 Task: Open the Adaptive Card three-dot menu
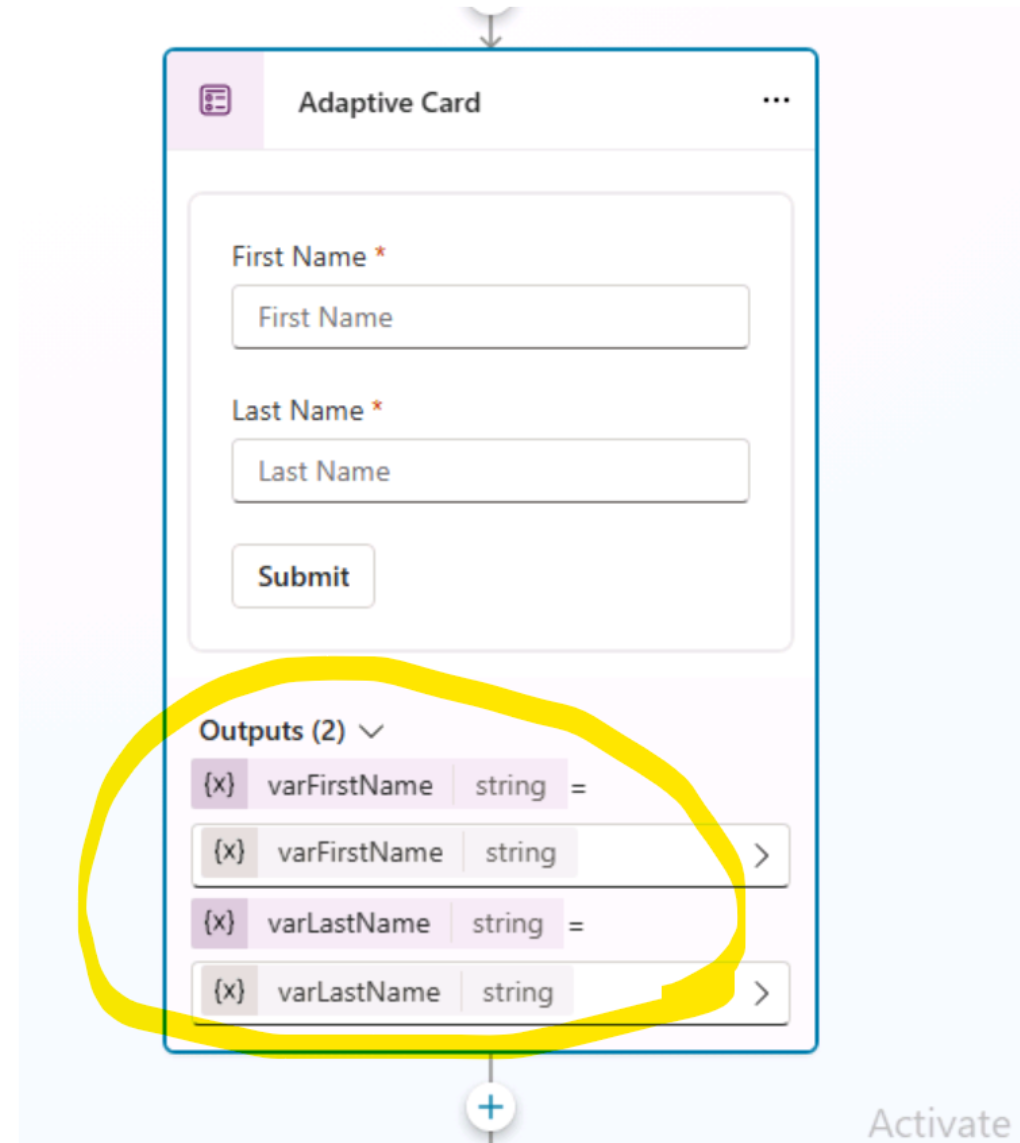pos(776,101)
